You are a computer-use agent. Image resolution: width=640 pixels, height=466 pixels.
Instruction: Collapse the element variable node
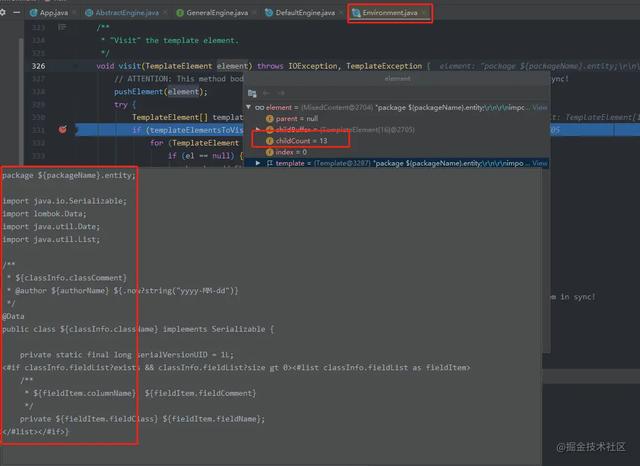pyautogui.click(x=248, y=107)
